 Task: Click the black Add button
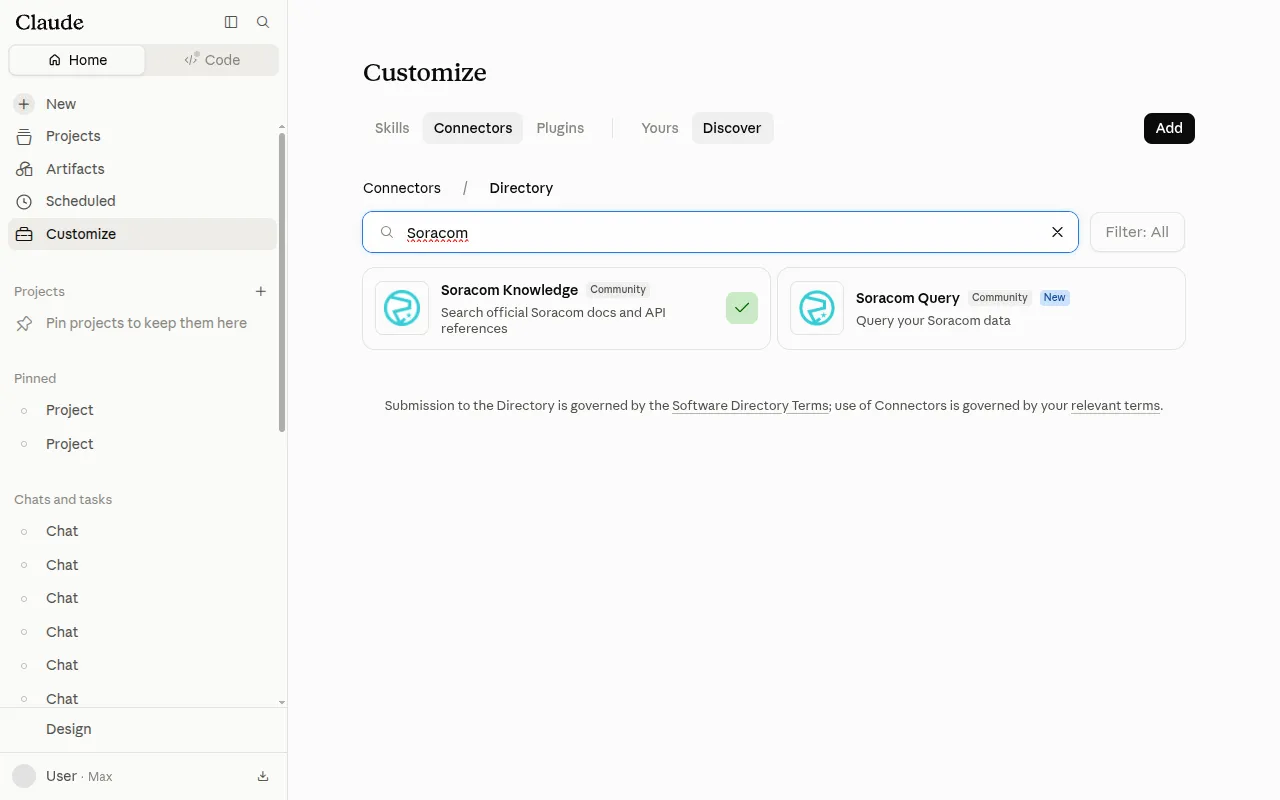click(1169, 128)
